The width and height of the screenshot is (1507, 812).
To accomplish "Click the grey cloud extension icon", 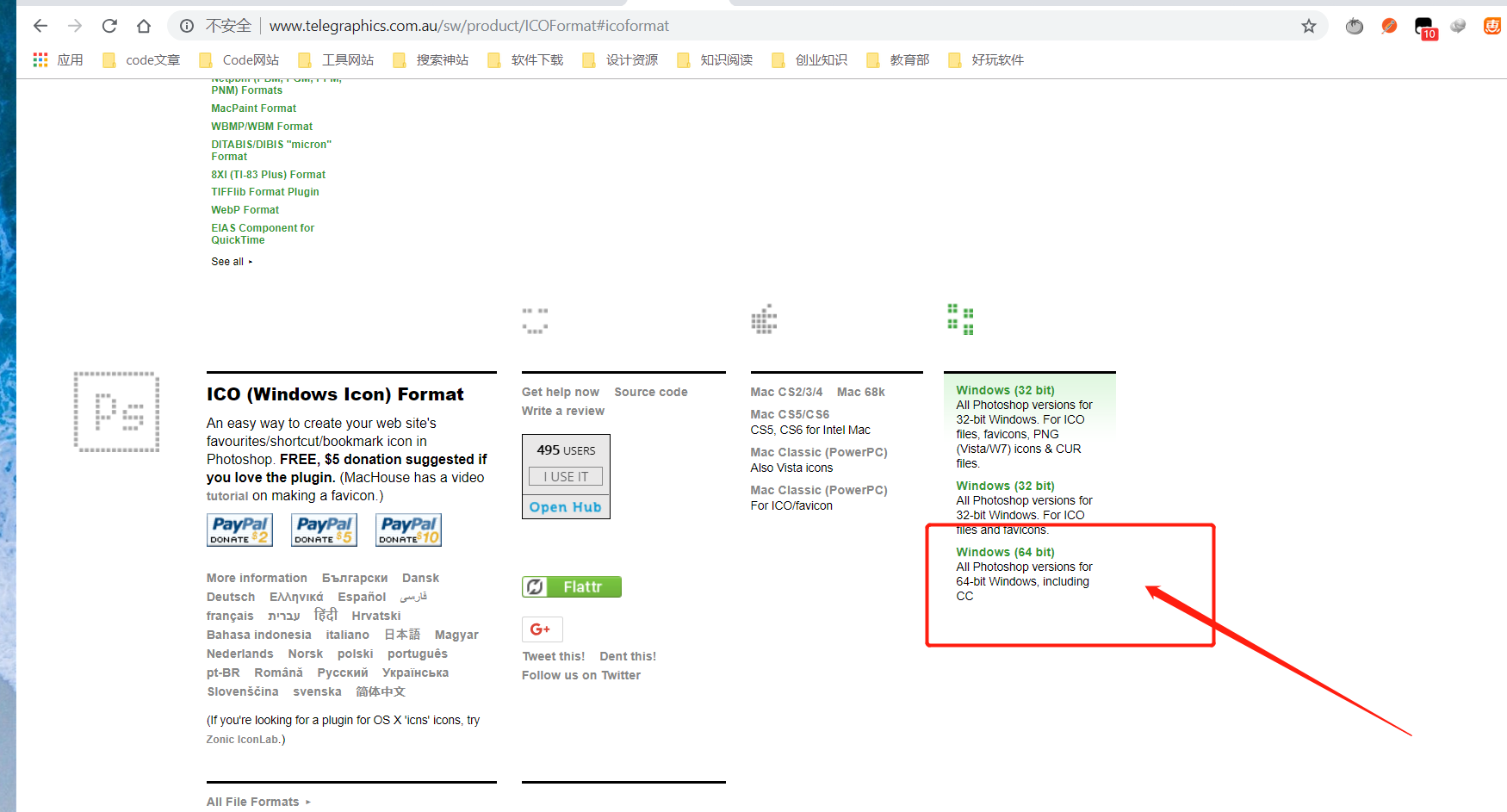I will (1458, 26).
